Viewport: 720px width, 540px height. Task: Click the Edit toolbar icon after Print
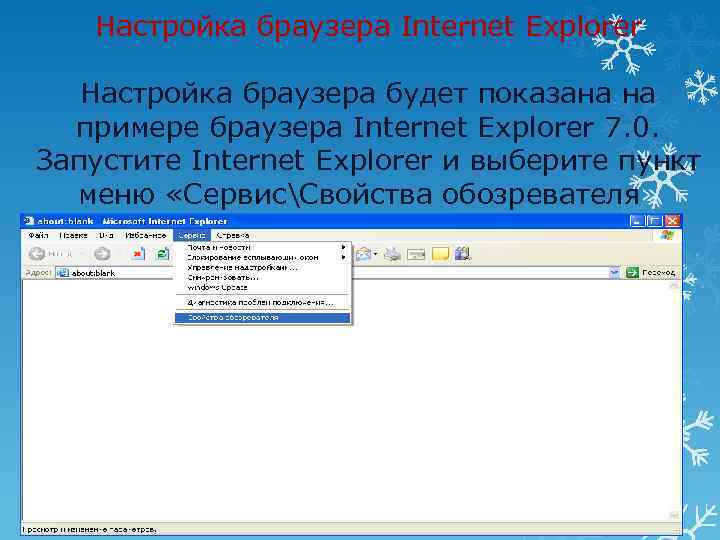416,254
